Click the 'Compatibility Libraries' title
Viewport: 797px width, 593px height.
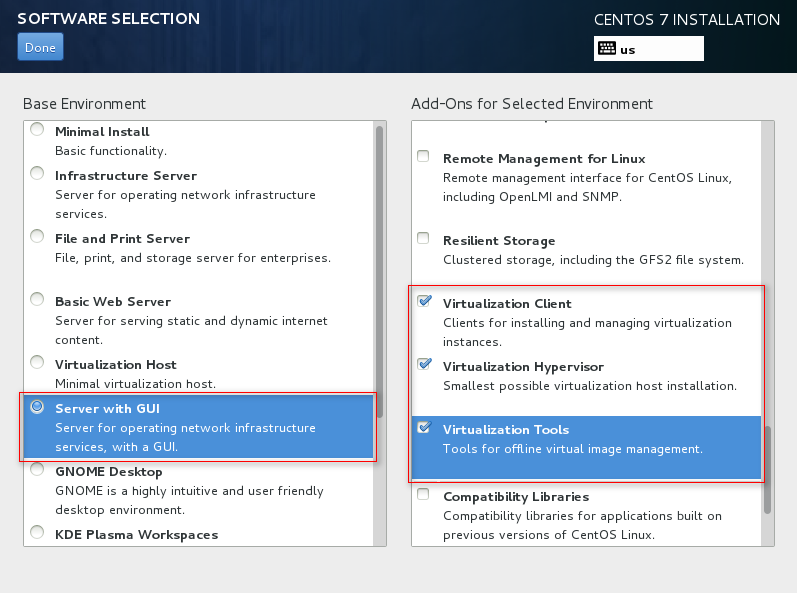(x=516, y=497)
